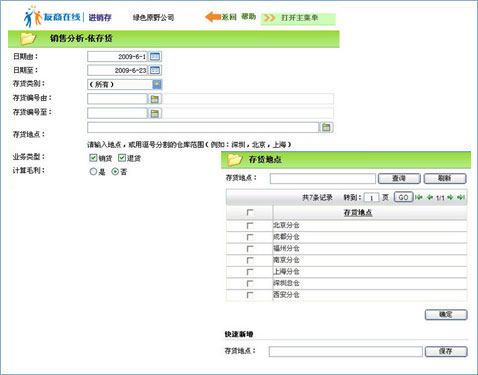Focus the 快速新增 存货地点 input

point(346,351)
